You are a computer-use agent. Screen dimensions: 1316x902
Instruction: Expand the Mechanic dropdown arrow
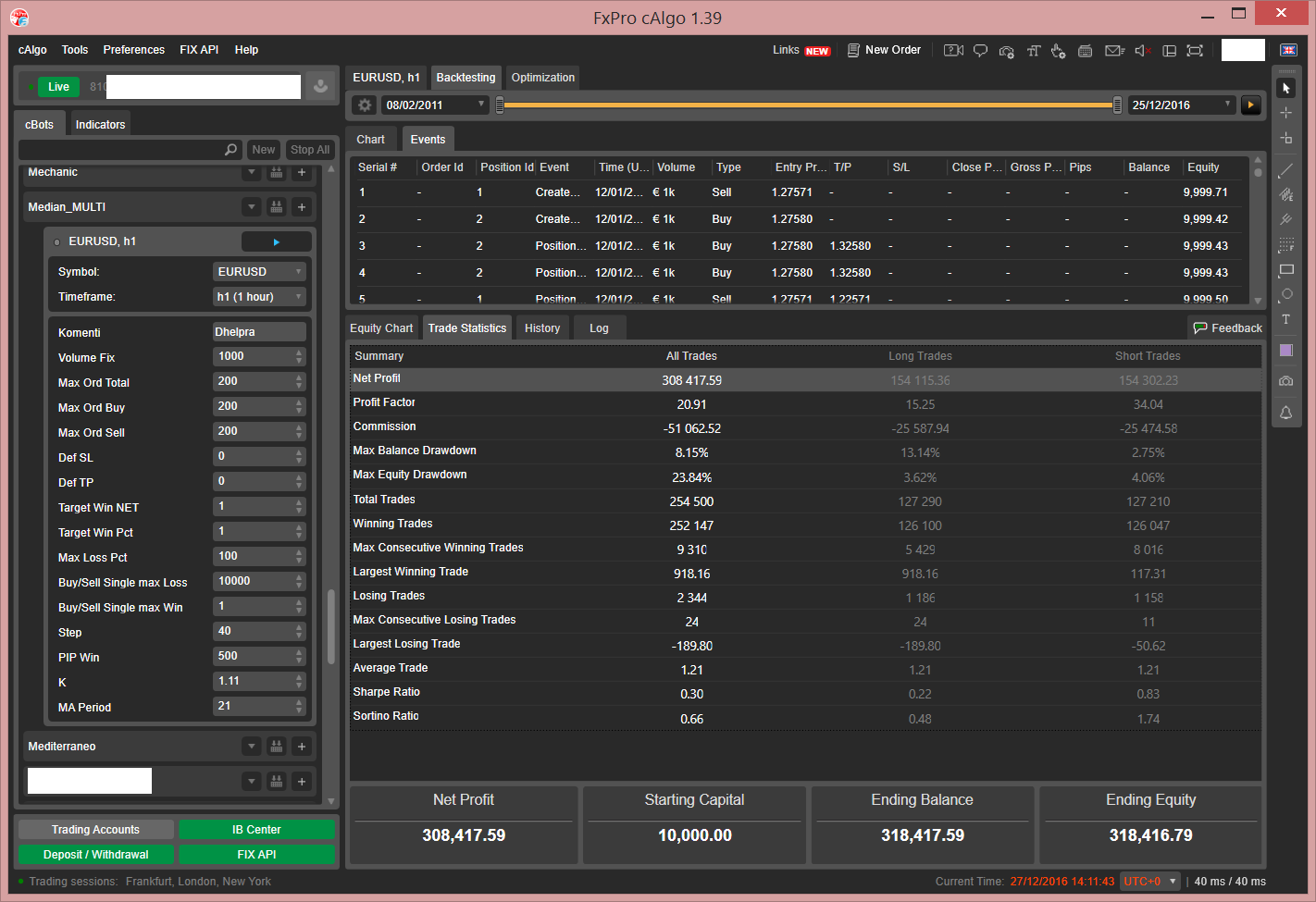click(251, 173)
